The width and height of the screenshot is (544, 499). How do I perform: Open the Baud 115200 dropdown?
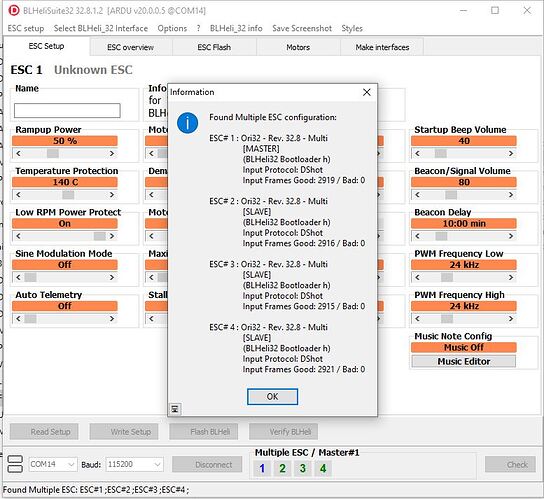(134, 464)
